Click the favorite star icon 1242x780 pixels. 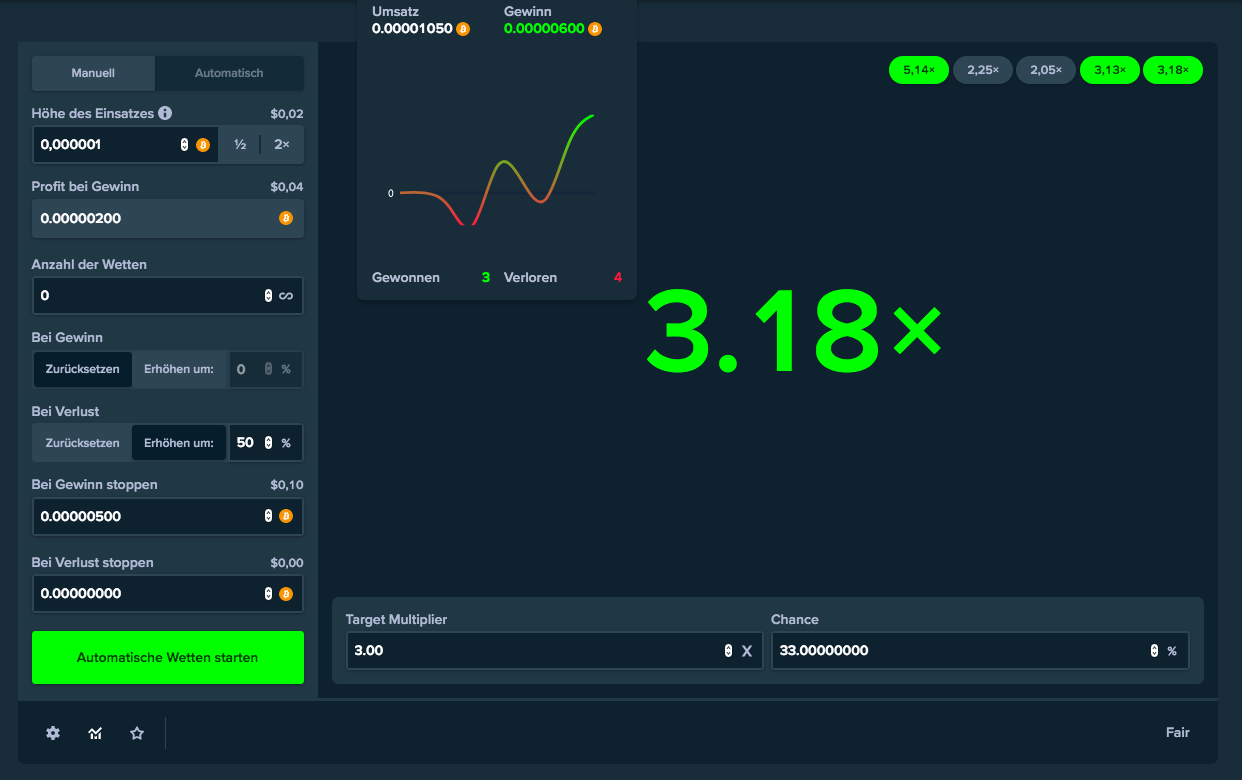coord(137,733)
